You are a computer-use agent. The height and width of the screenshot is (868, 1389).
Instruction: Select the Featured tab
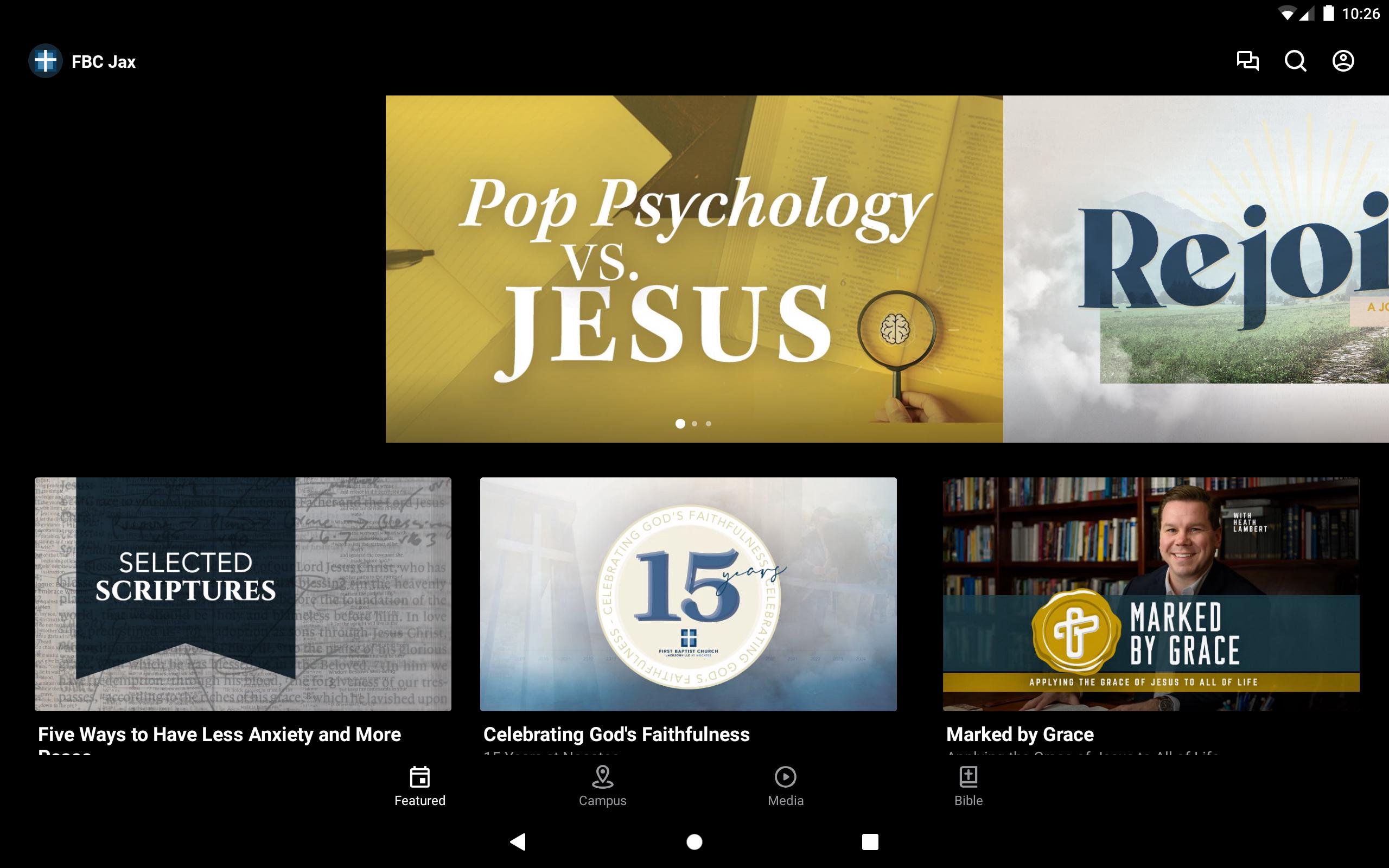point(419,786)
